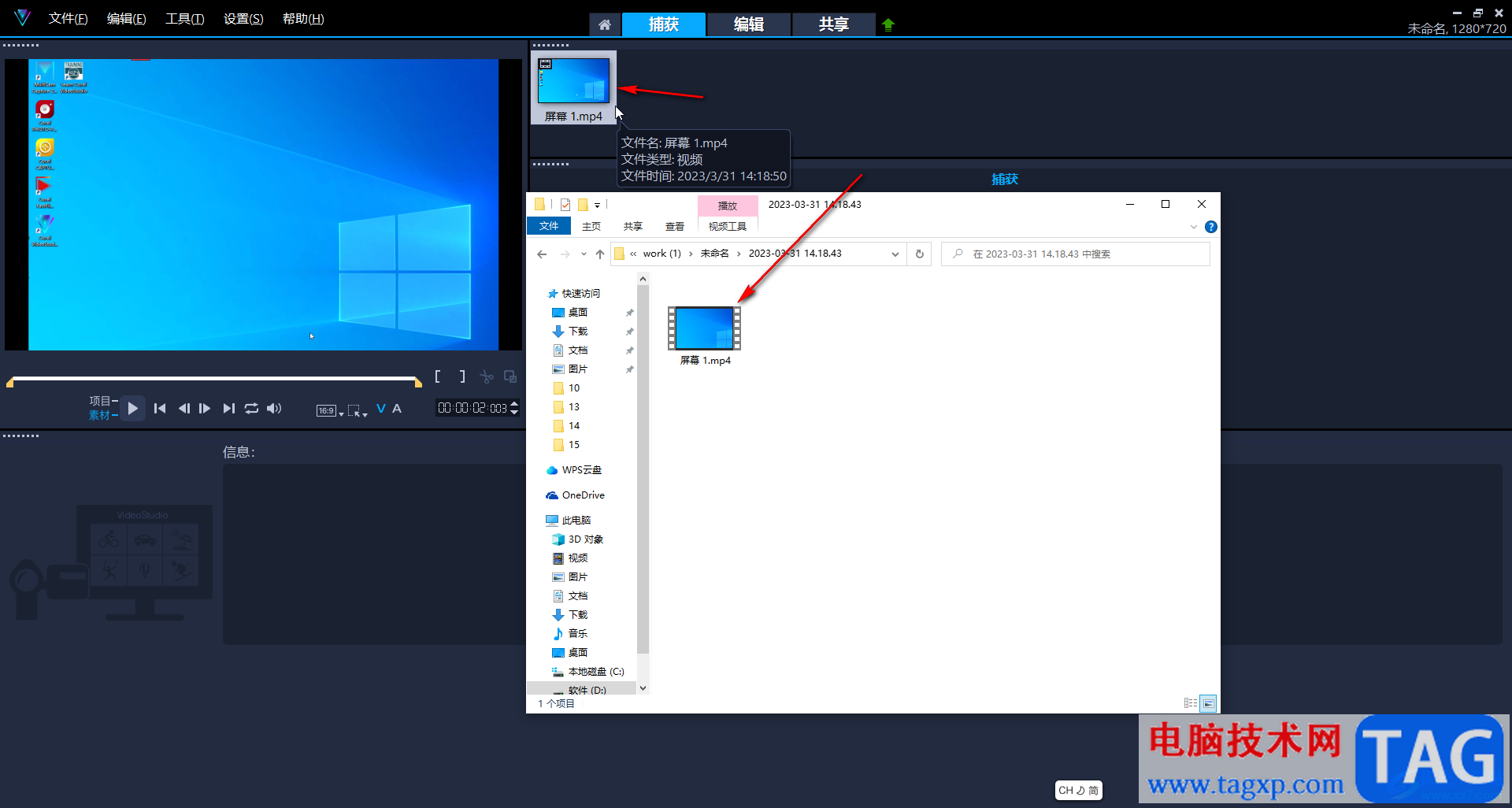Click the enlarge preview window icon

tap(510, 376)
